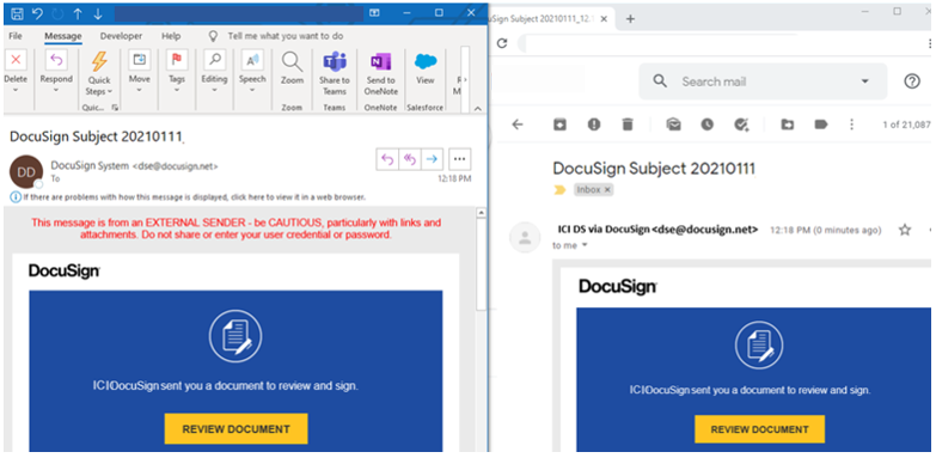
Task: Delete the Gmail message with trash icon
Action: (x=627, y=125)
